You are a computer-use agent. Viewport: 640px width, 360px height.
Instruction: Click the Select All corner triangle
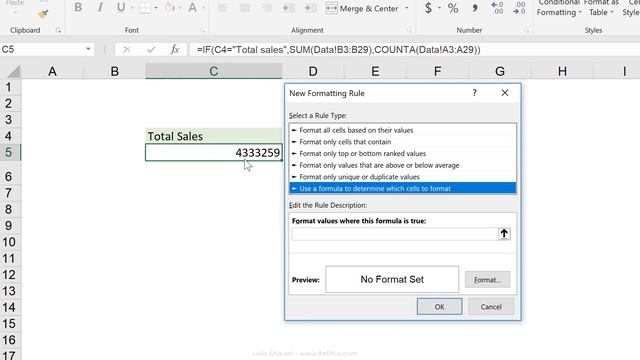click(14, 71)
